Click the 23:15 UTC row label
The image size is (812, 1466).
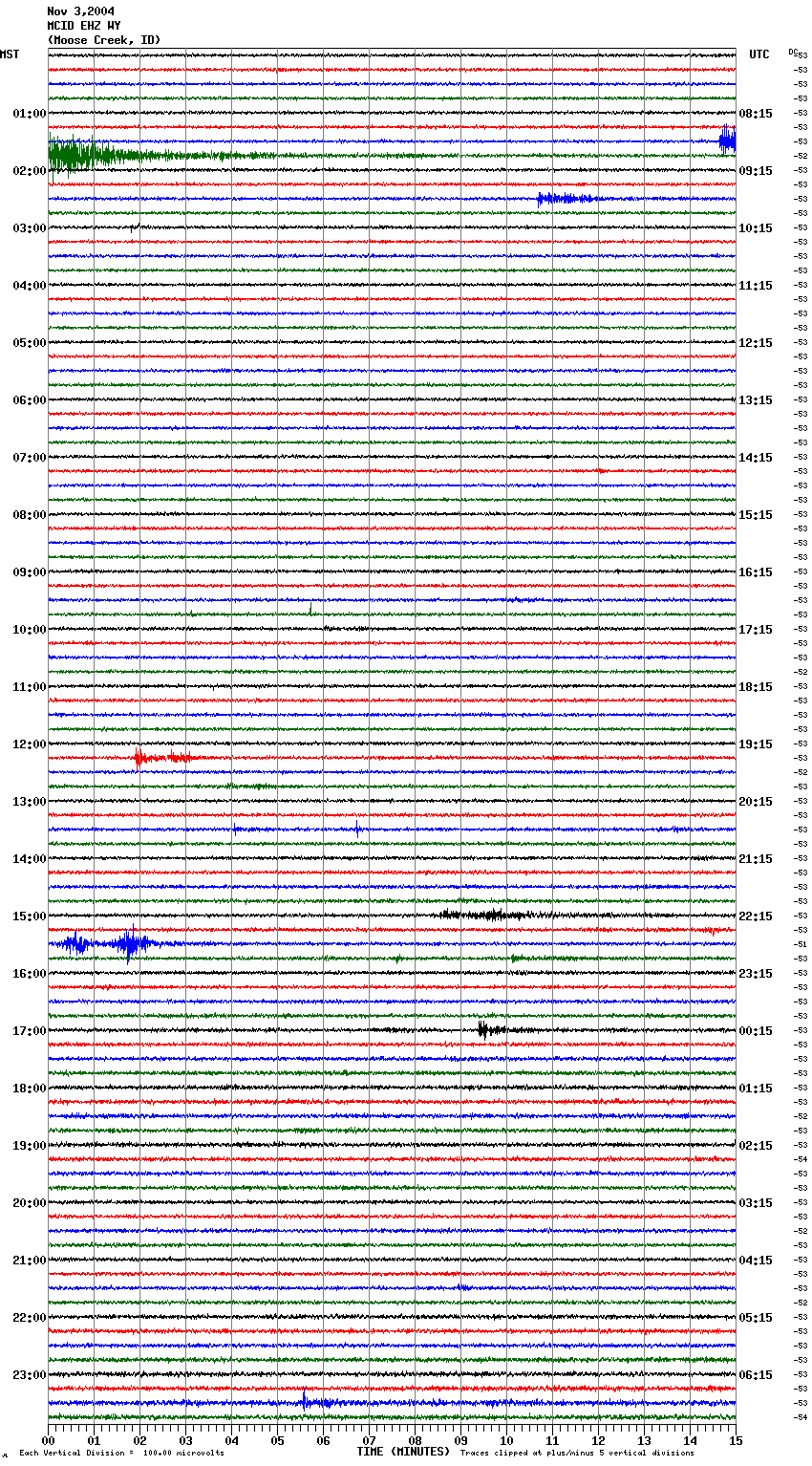[756, 974]
